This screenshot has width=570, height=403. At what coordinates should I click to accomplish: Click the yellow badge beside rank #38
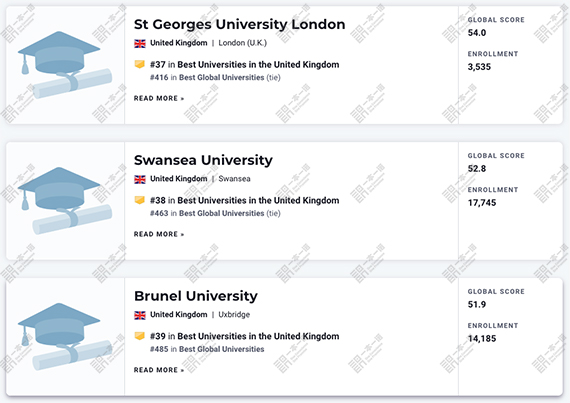pos(140,200)
